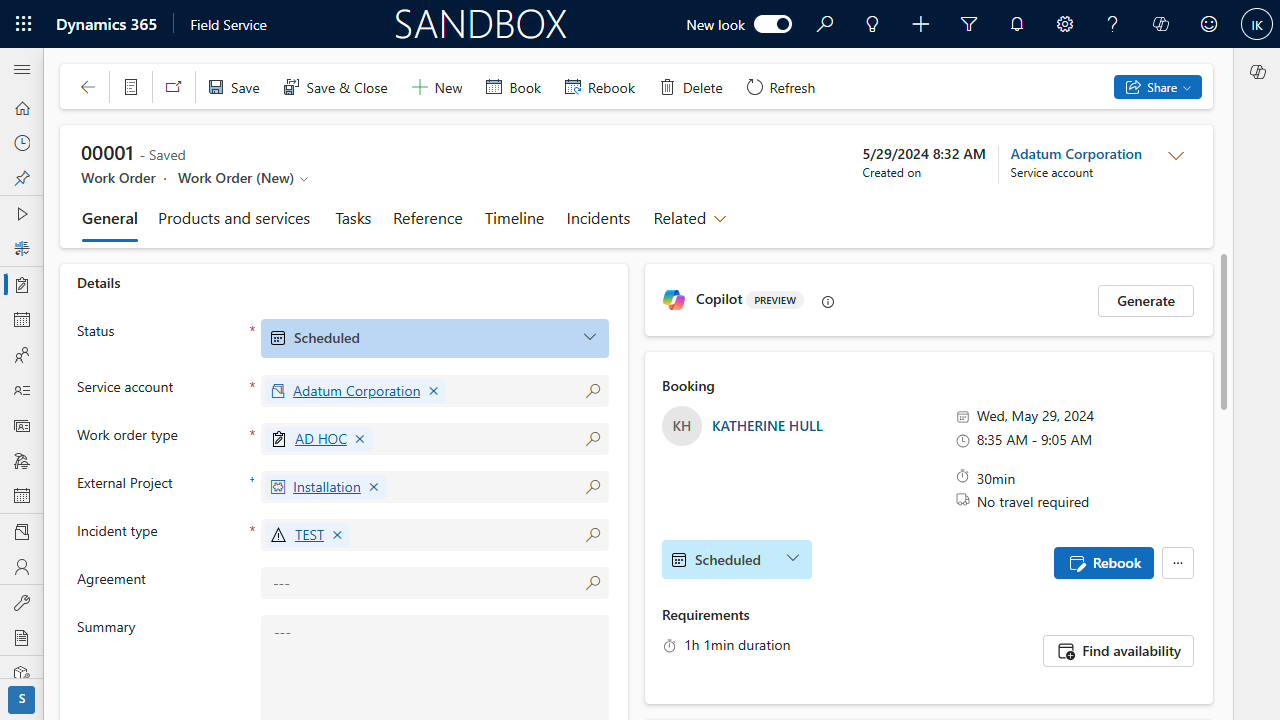Click Rebook in the command bar
Image resolution: width=1280 pixels, height=720 pixels.
(600, 88)
